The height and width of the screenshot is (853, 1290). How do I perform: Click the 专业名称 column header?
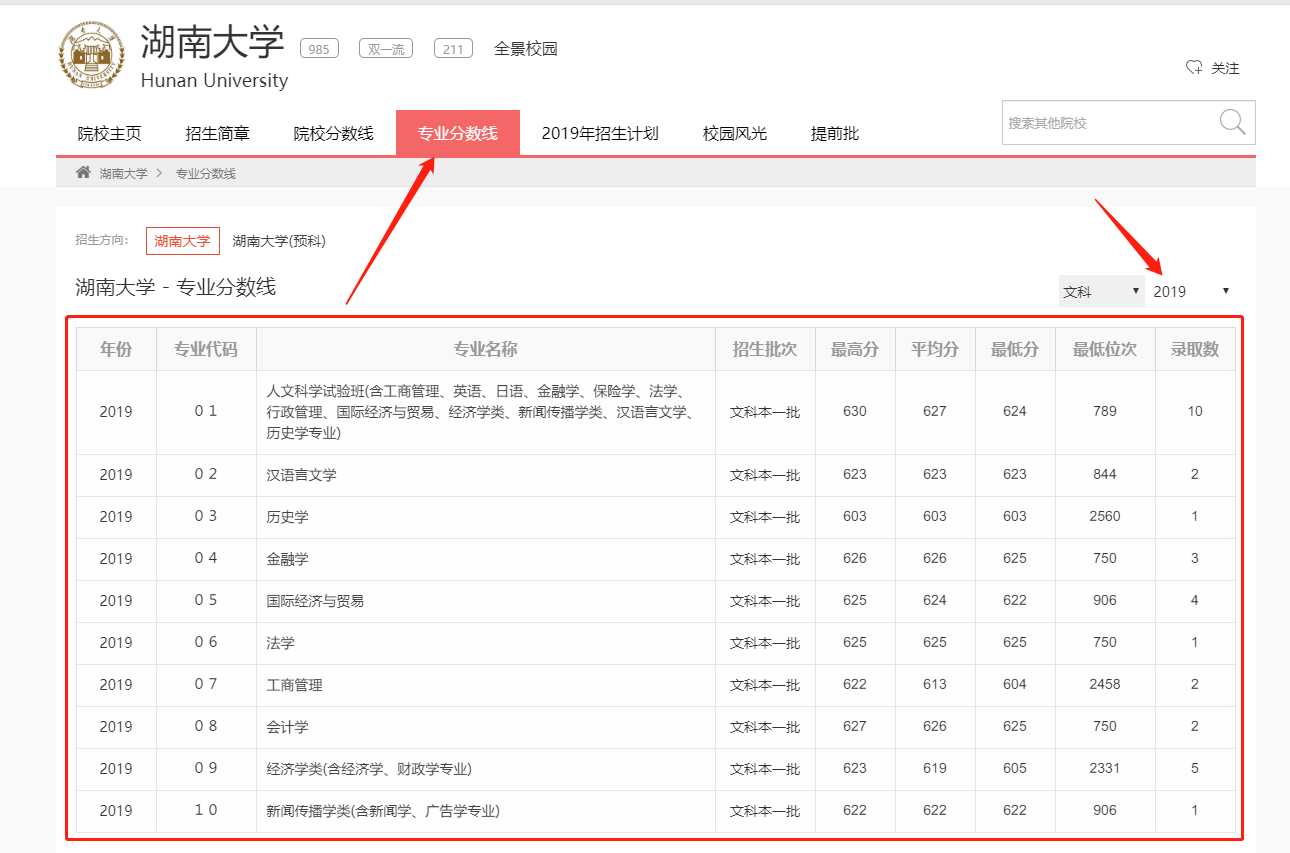[486, 349]
